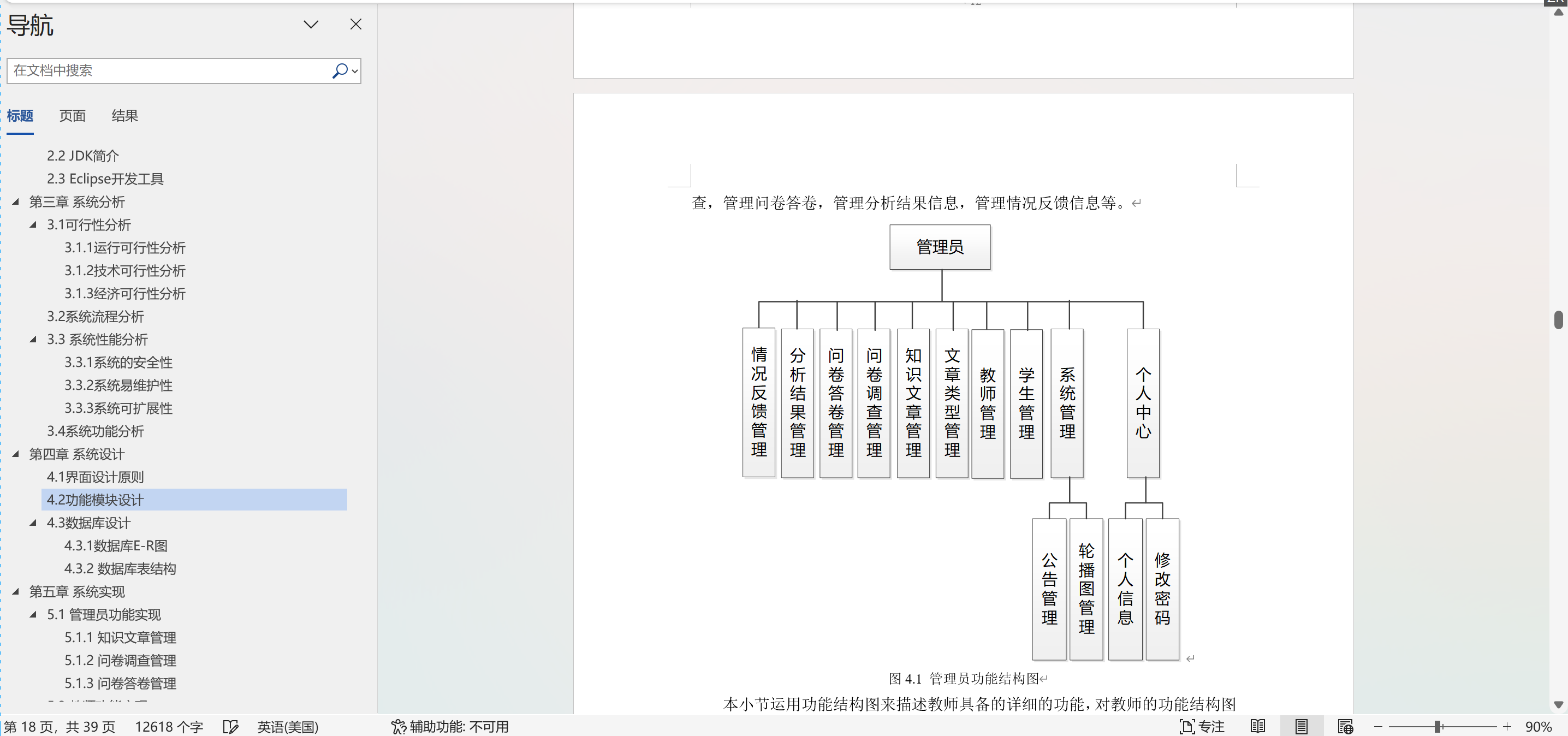The width and height of the screenshot is (1568, 736).
Task: Click the proofing check icon in status bar
Action: pyautogui.click(x=231, y=727)
